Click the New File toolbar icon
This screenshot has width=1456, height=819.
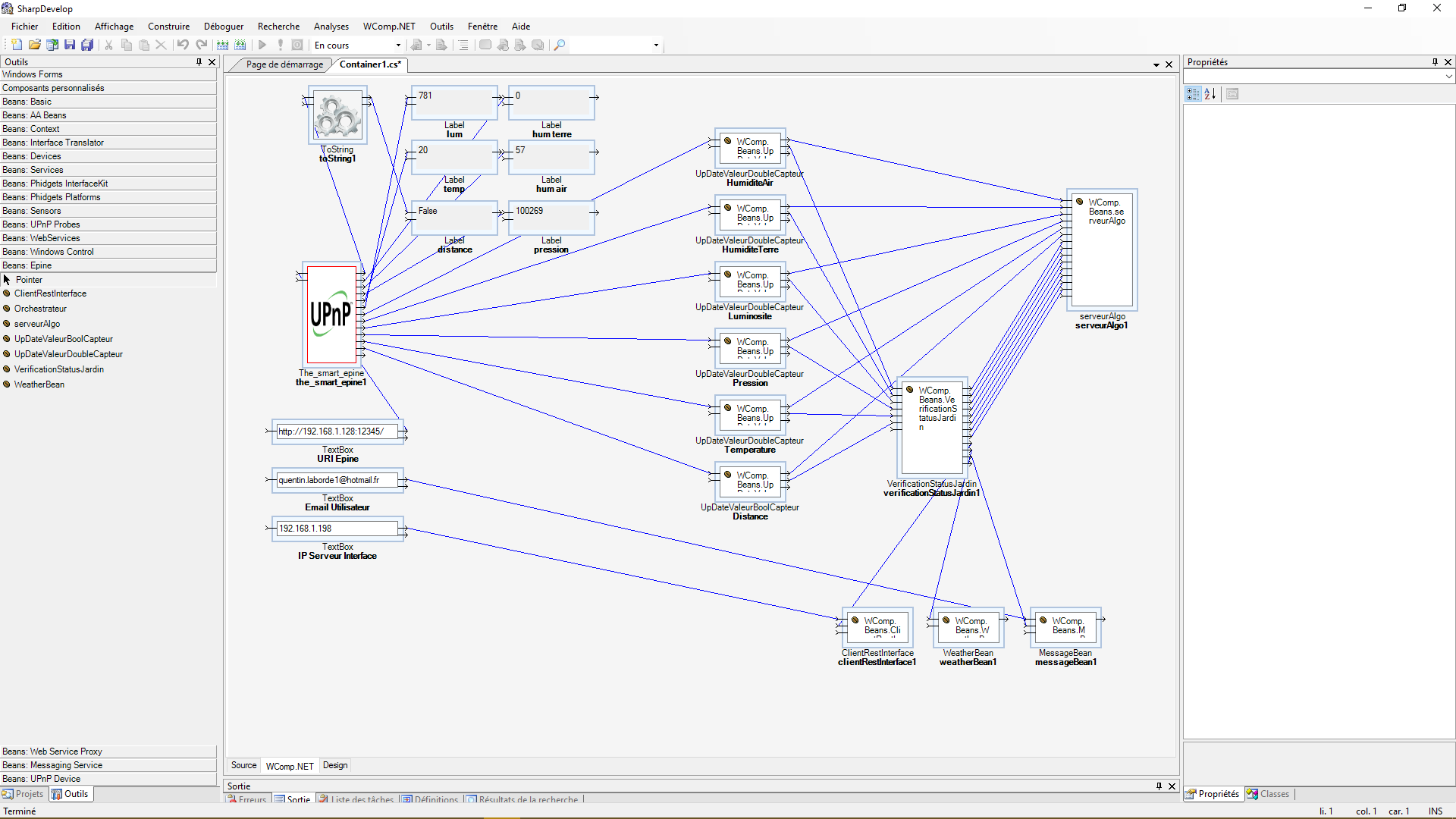pyautogui.click(x=17, y=45)
